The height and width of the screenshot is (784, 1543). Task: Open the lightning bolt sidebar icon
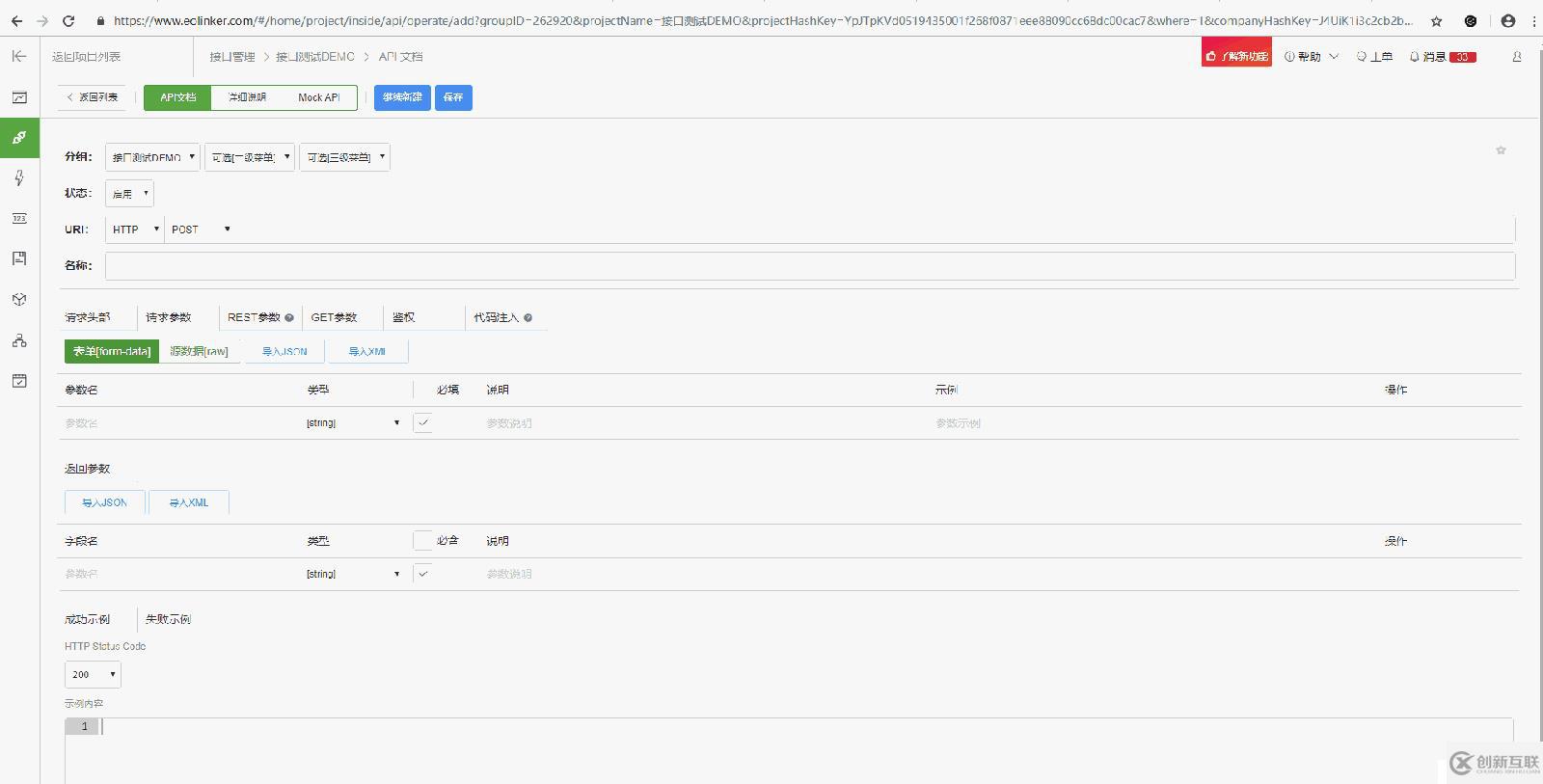click(19, 178)
